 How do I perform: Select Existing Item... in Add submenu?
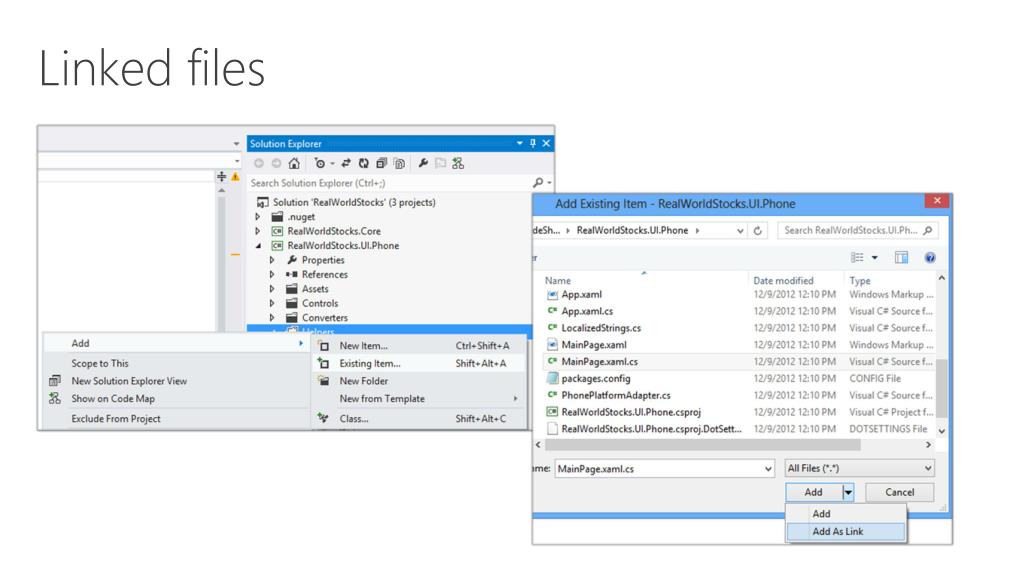tap(419, 364)
